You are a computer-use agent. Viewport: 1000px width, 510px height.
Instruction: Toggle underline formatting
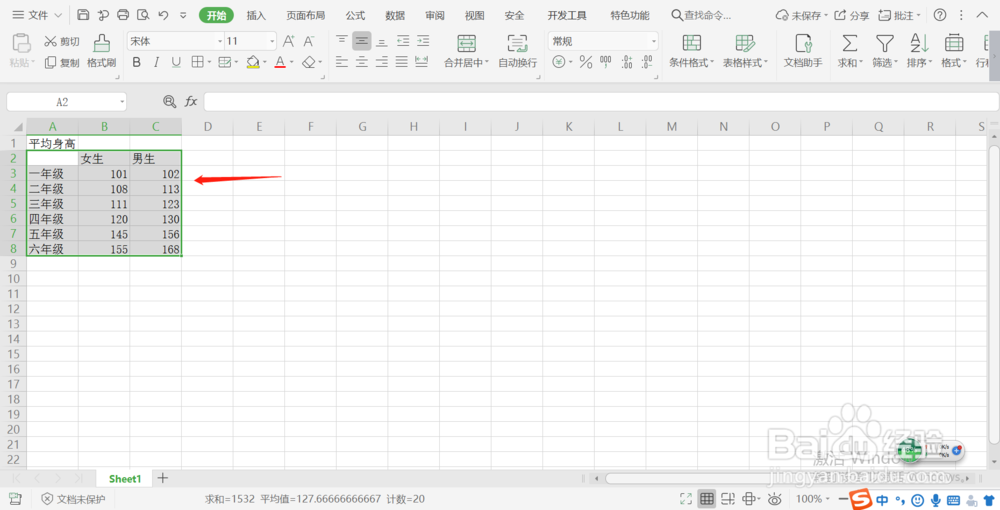point(176,62)
